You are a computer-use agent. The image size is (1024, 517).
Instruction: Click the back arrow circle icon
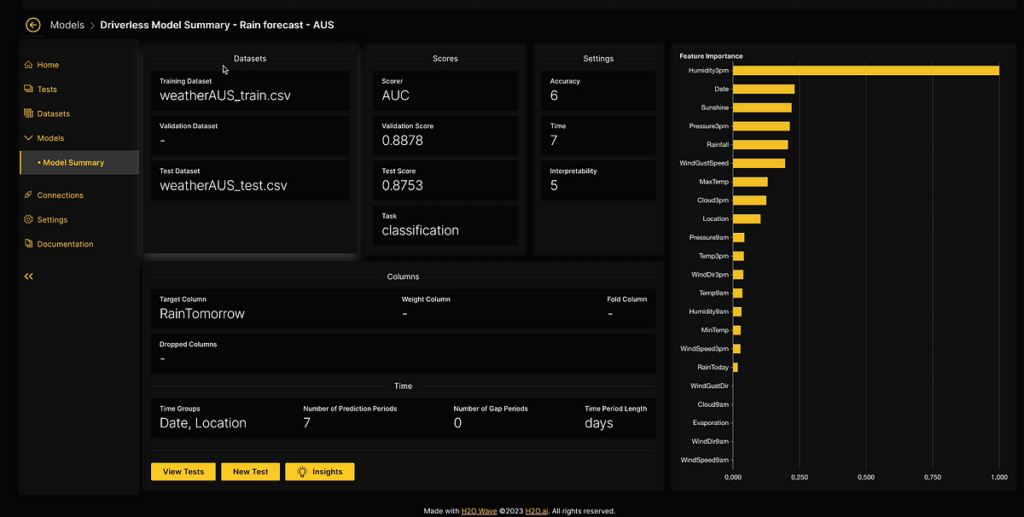33,25
